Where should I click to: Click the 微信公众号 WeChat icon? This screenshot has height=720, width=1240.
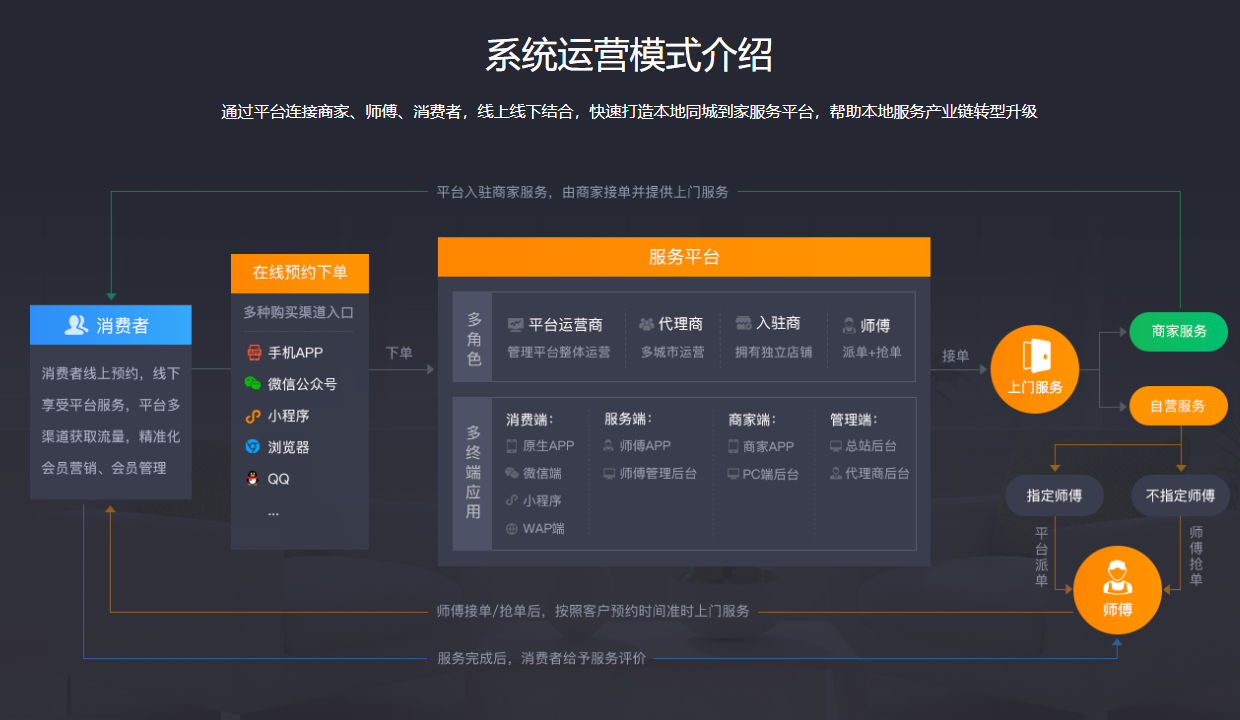[253, 381]
